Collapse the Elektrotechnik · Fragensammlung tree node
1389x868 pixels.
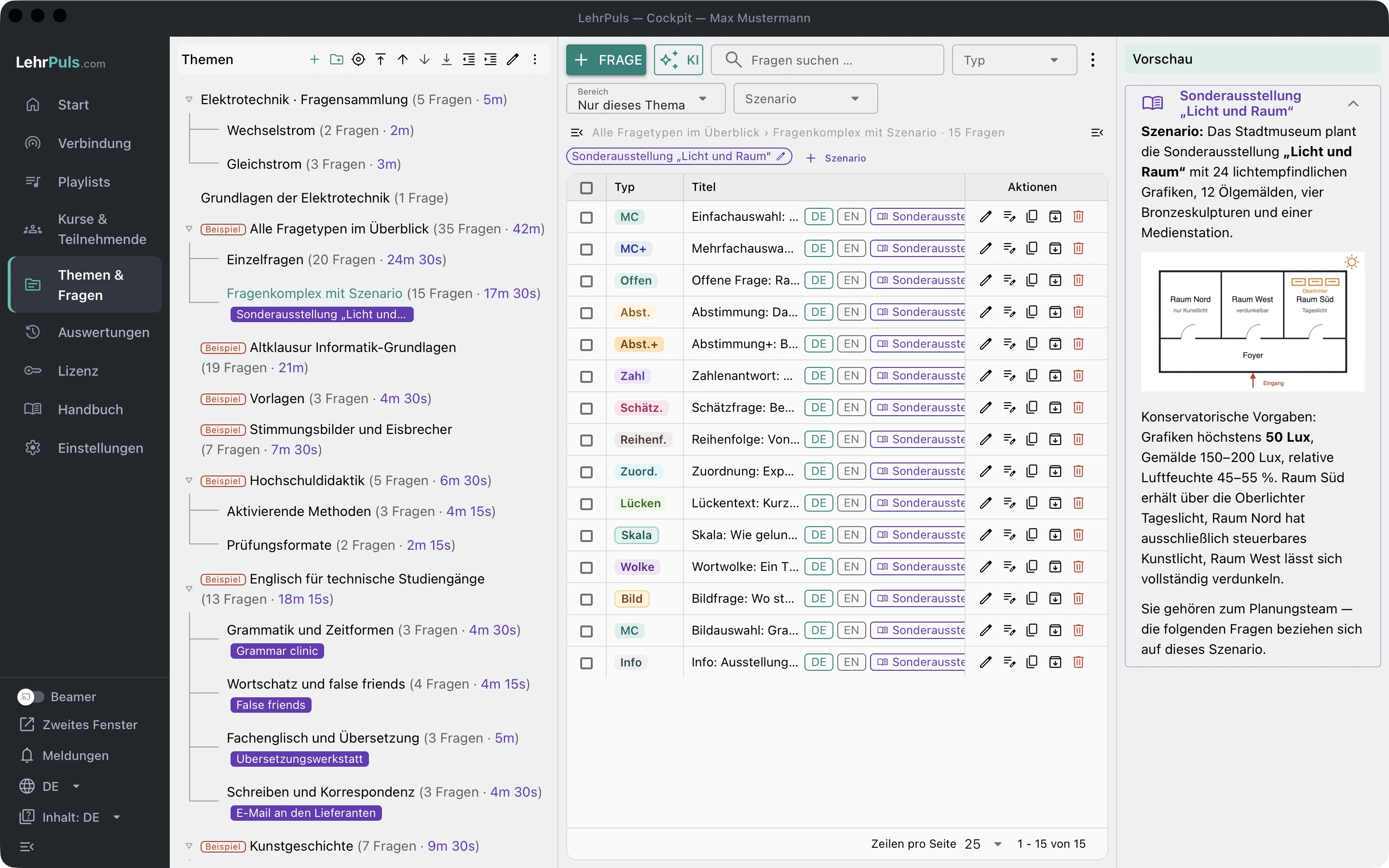coord(189,99)
